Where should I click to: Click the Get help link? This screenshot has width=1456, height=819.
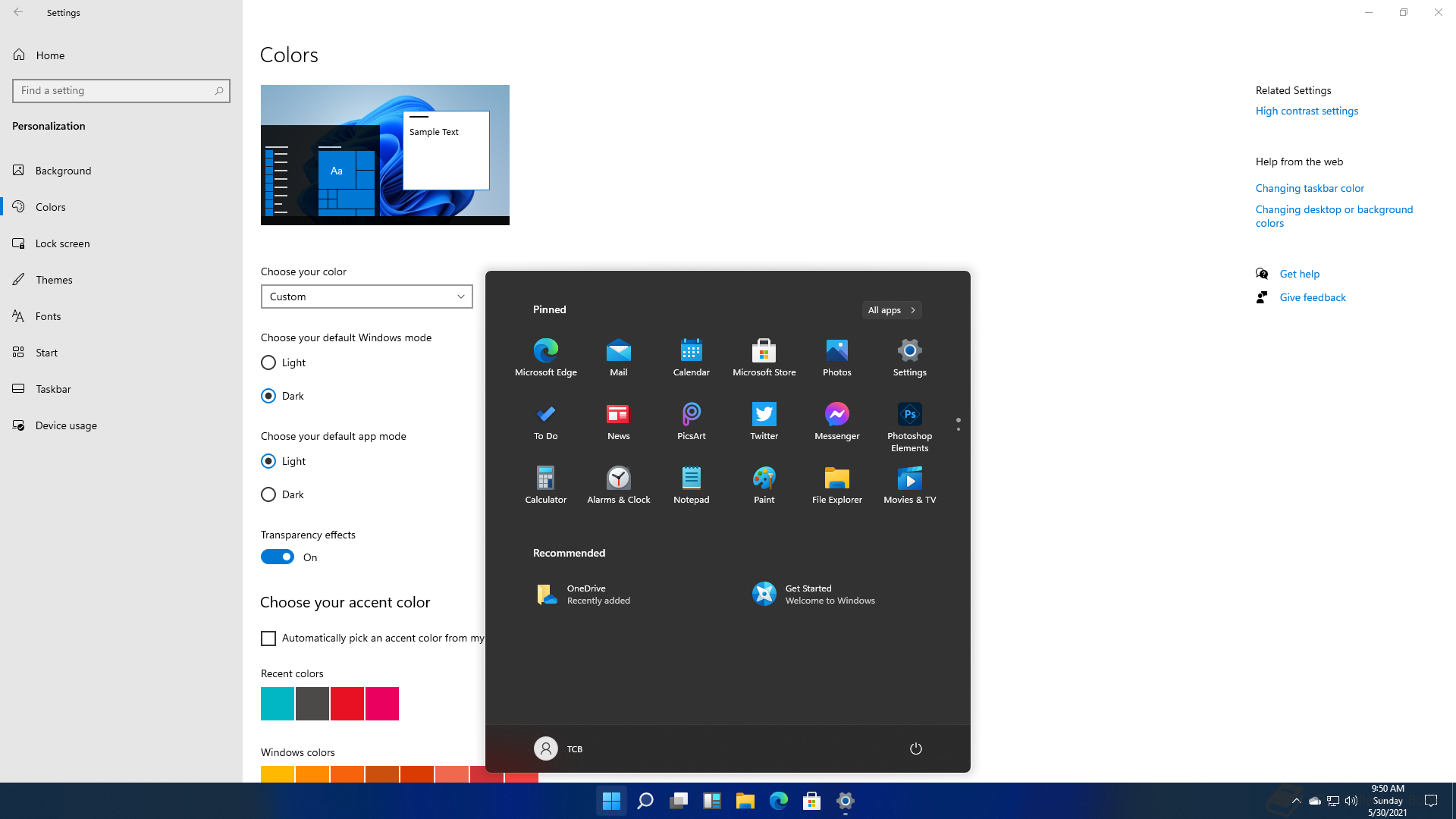1300,274
